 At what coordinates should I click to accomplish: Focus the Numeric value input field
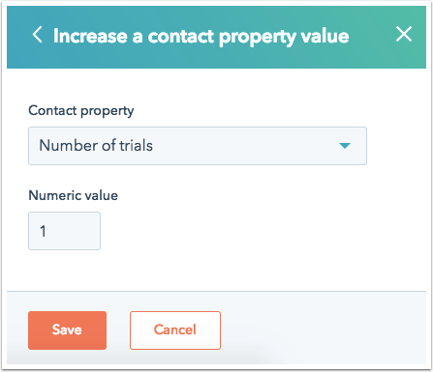click(x=64, y=231)
